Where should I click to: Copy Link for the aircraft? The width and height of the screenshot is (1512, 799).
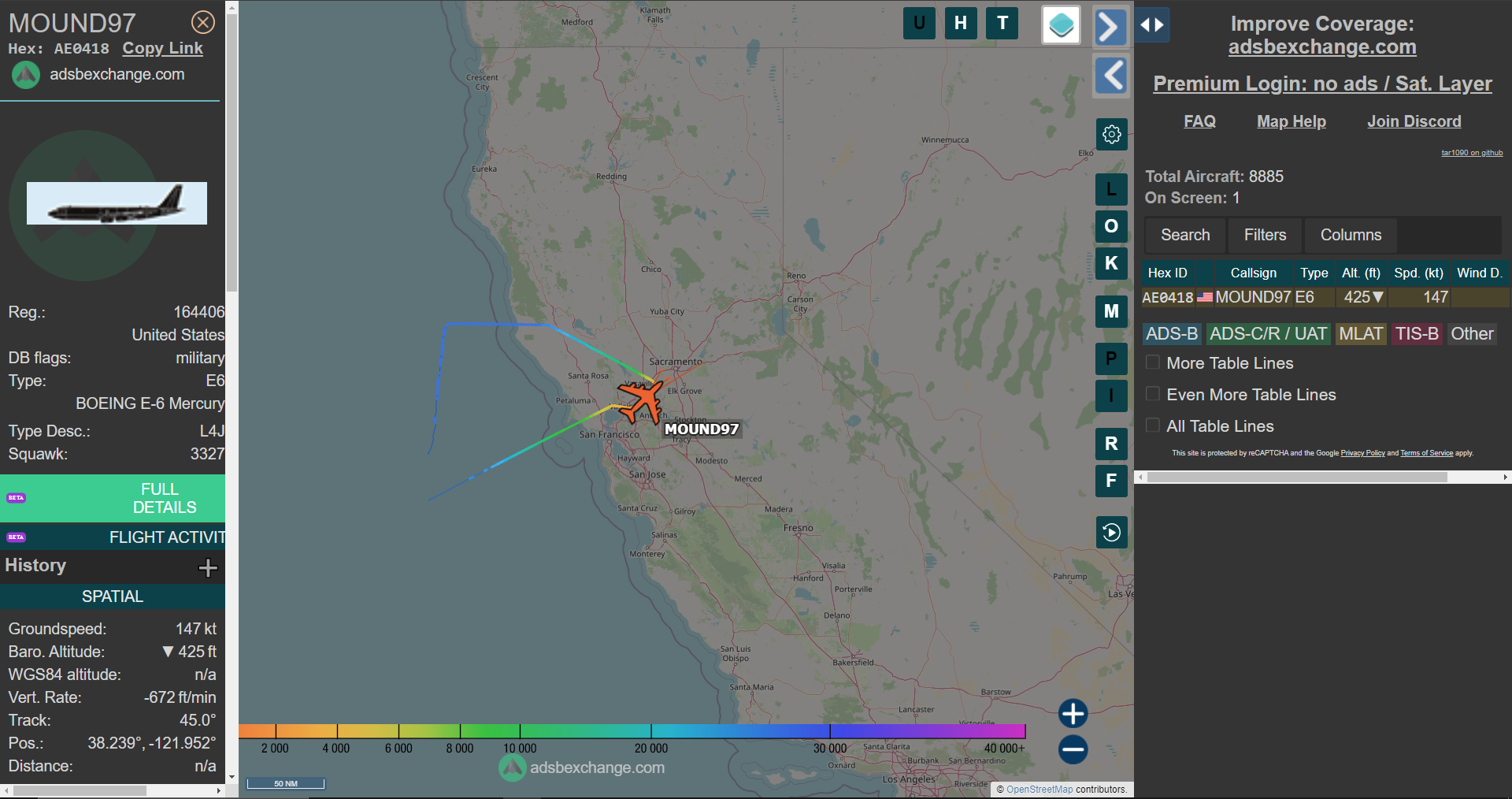162,48
